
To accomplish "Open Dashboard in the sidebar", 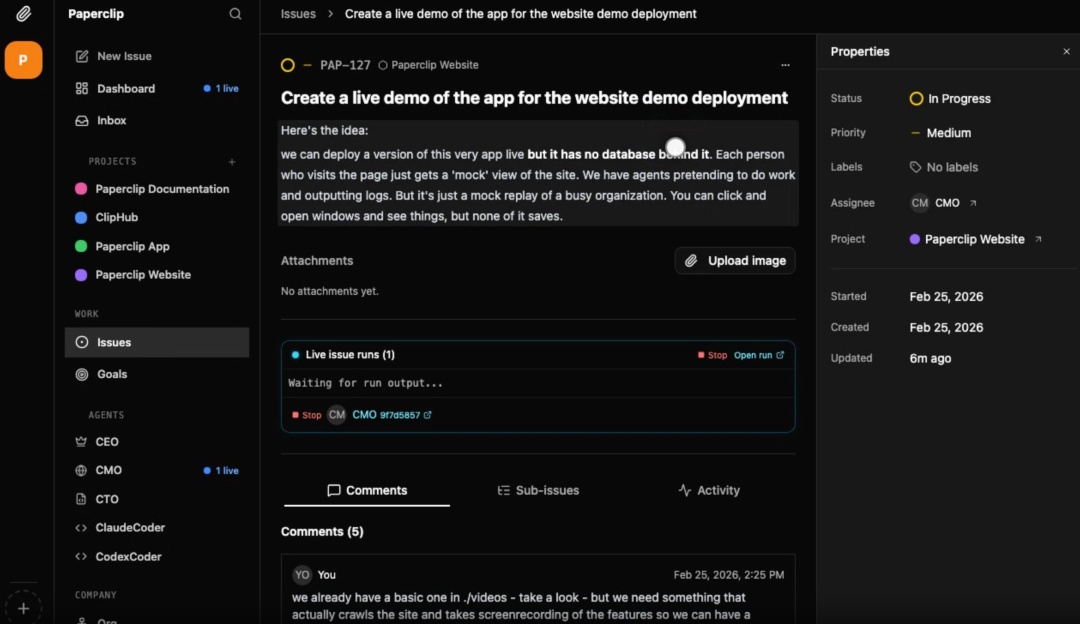I will (x=125, y=88).
